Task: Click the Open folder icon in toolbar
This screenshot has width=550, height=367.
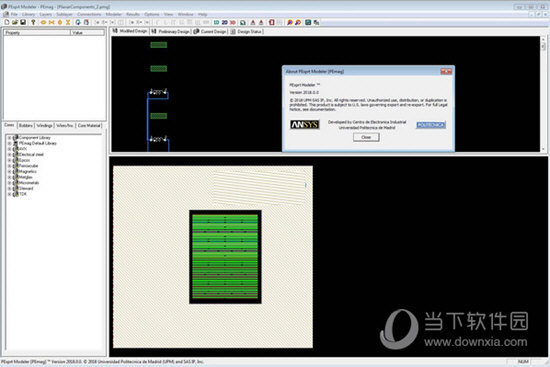Action: coord(15,22)
